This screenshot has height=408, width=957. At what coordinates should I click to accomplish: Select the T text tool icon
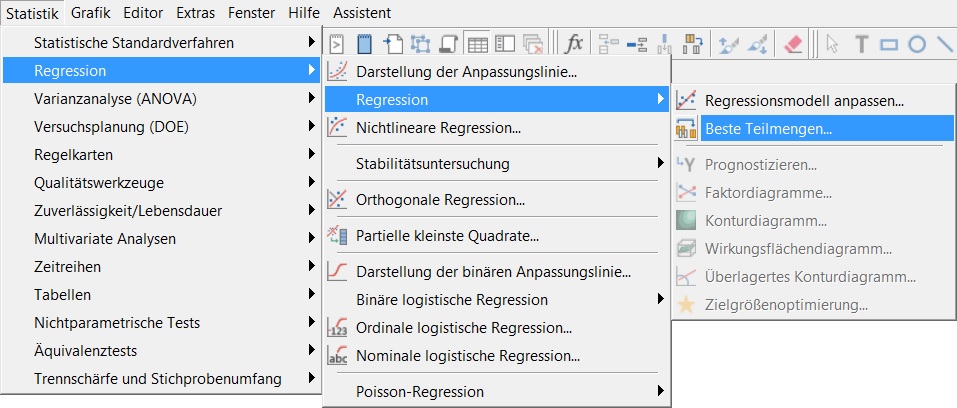[861, 44]
